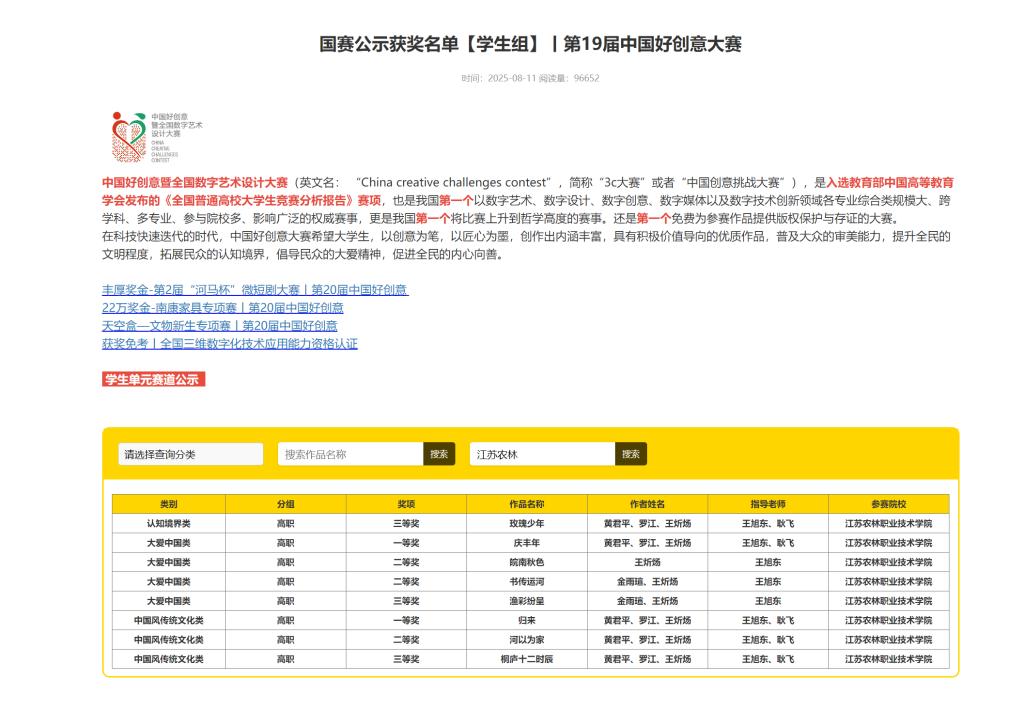This screenshot has width=1024, height=710.
Task: Click the 奖项 column header
Action: (x=406, y=504)
